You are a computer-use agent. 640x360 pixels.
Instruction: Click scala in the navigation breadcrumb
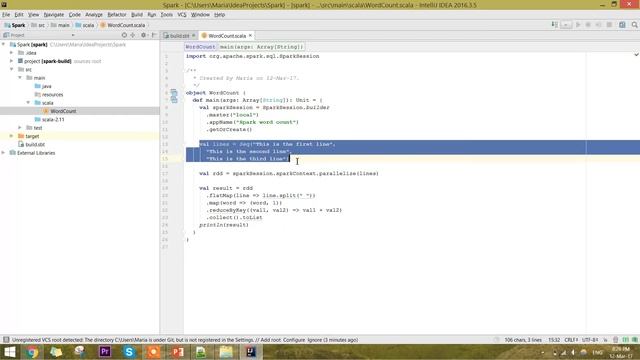(85, 25)
